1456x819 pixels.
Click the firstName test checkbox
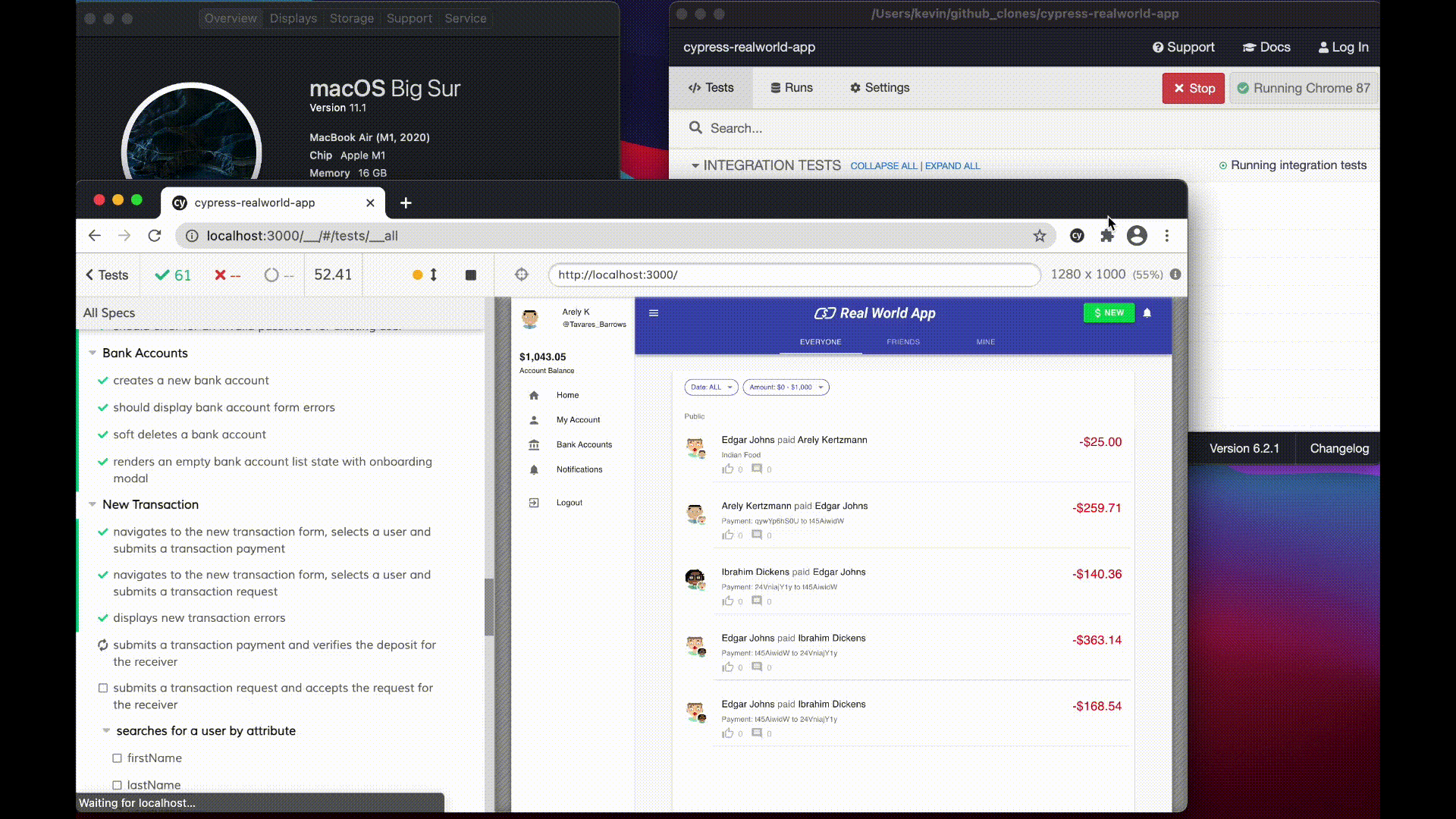tap(117, 758)
